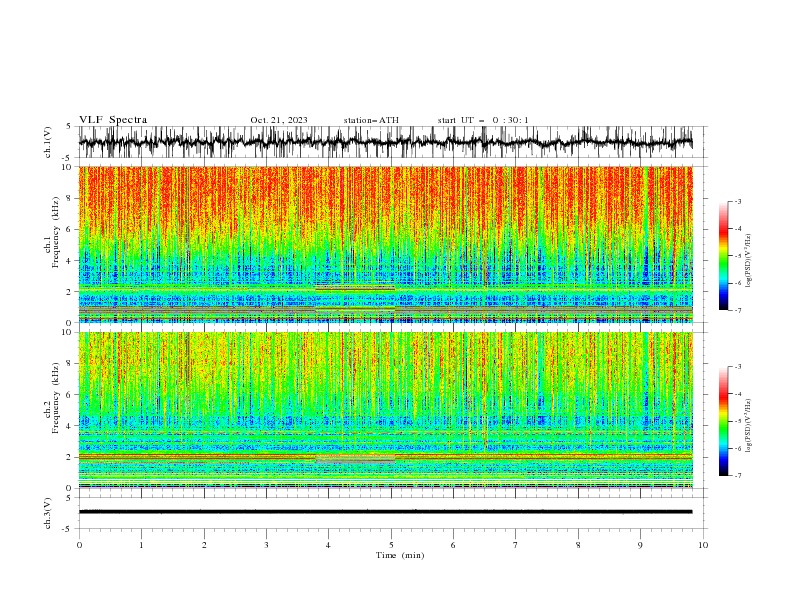Image resolution: width=792 pixels, height=612 pixels.
Task: Click the ch.1 "Frequency (kHz)" axis label
Action: (56, 232)
